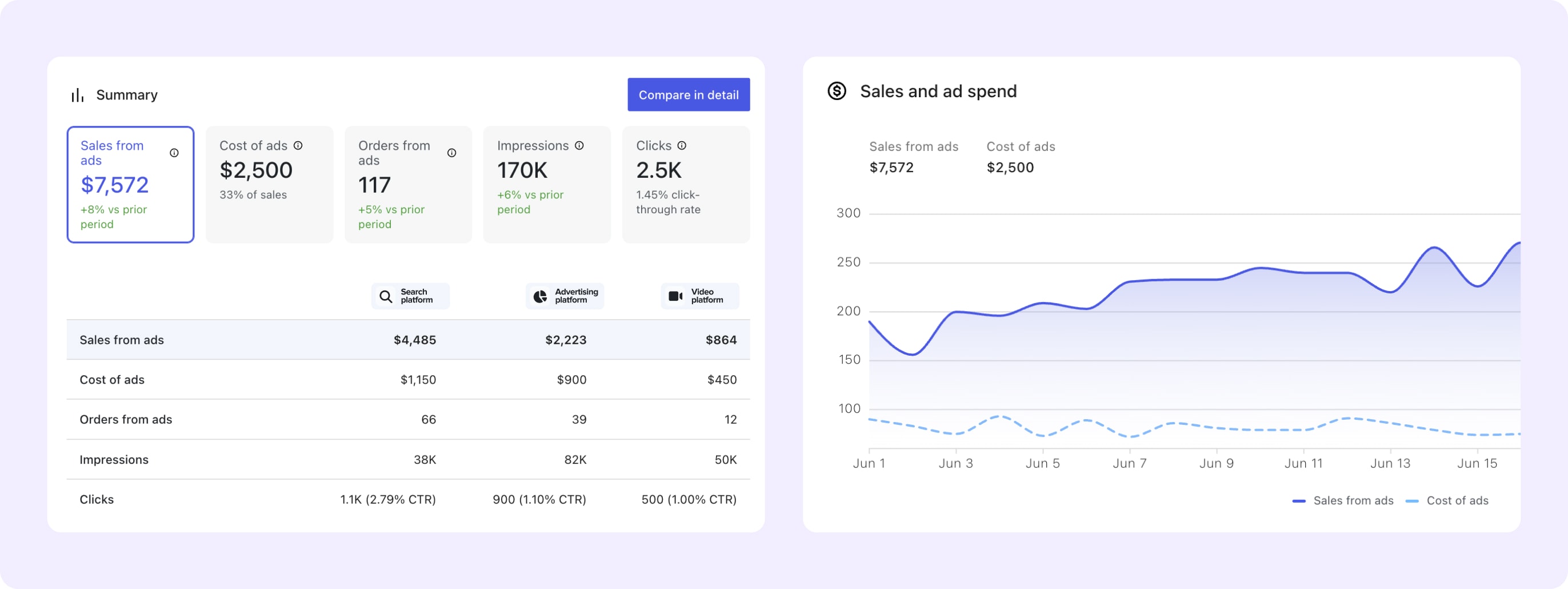Select the Sales from ads summary card
1568x589 pixels.
click(130, 185)
